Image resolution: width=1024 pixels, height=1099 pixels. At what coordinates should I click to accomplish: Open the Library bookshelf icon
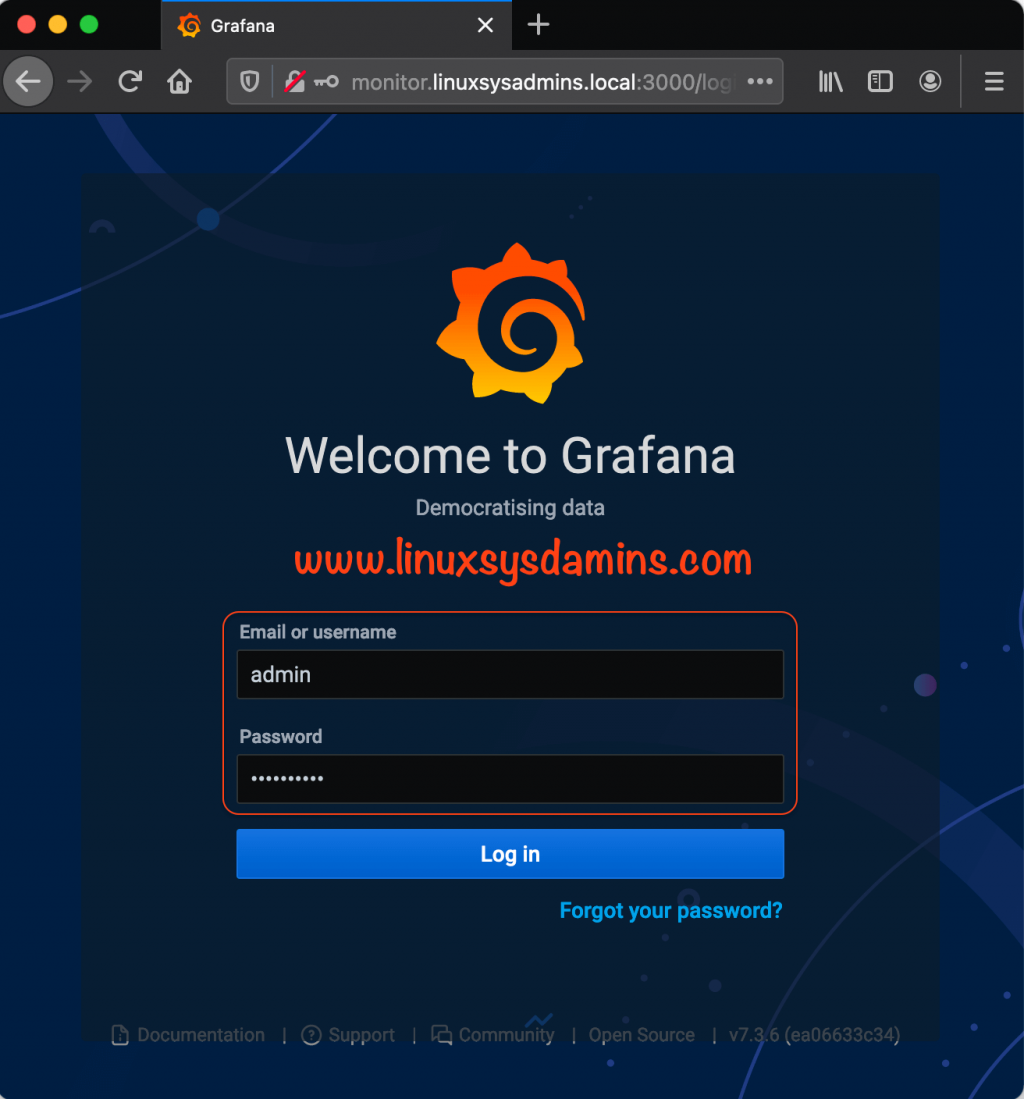[831, 81]
